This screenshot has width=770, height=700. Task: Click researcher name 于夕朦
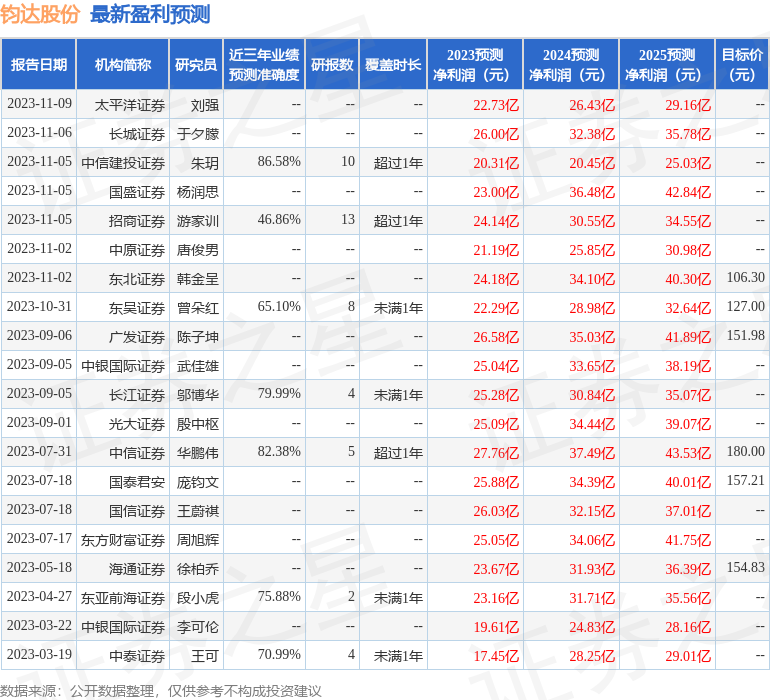tap(198, 134)
